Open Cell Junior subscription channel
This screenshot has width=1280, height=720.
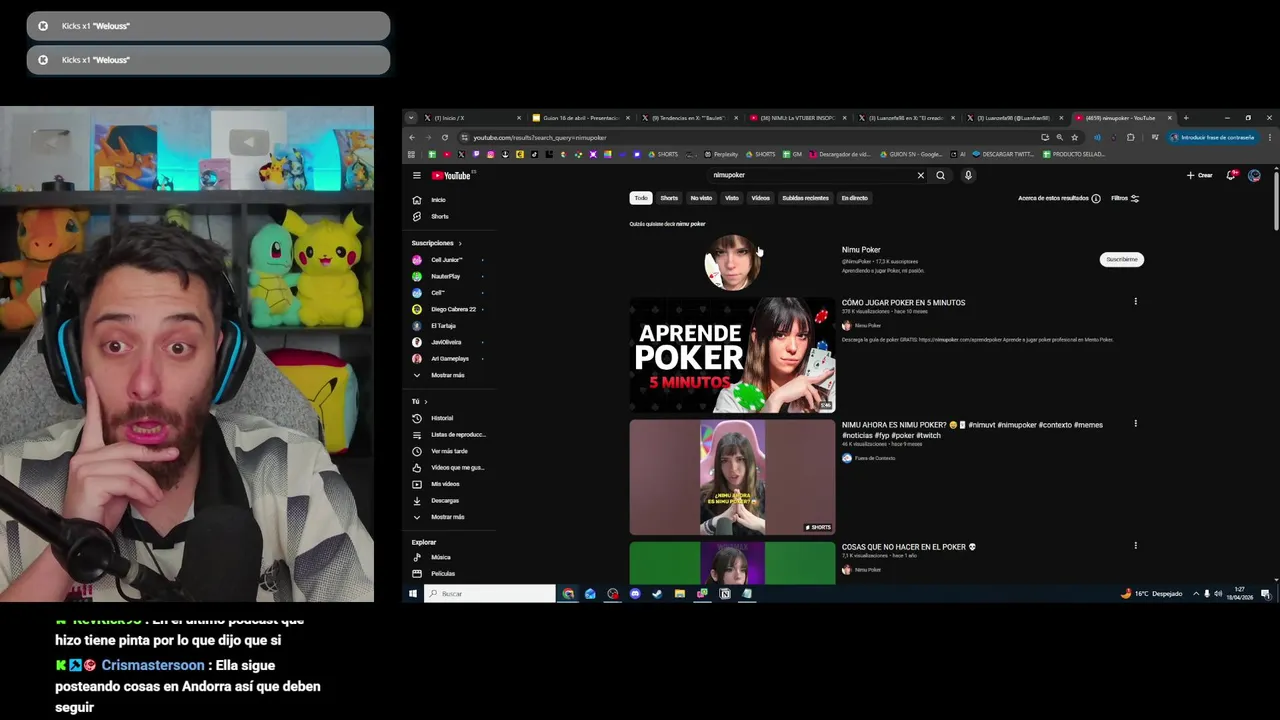coord(446,260)
